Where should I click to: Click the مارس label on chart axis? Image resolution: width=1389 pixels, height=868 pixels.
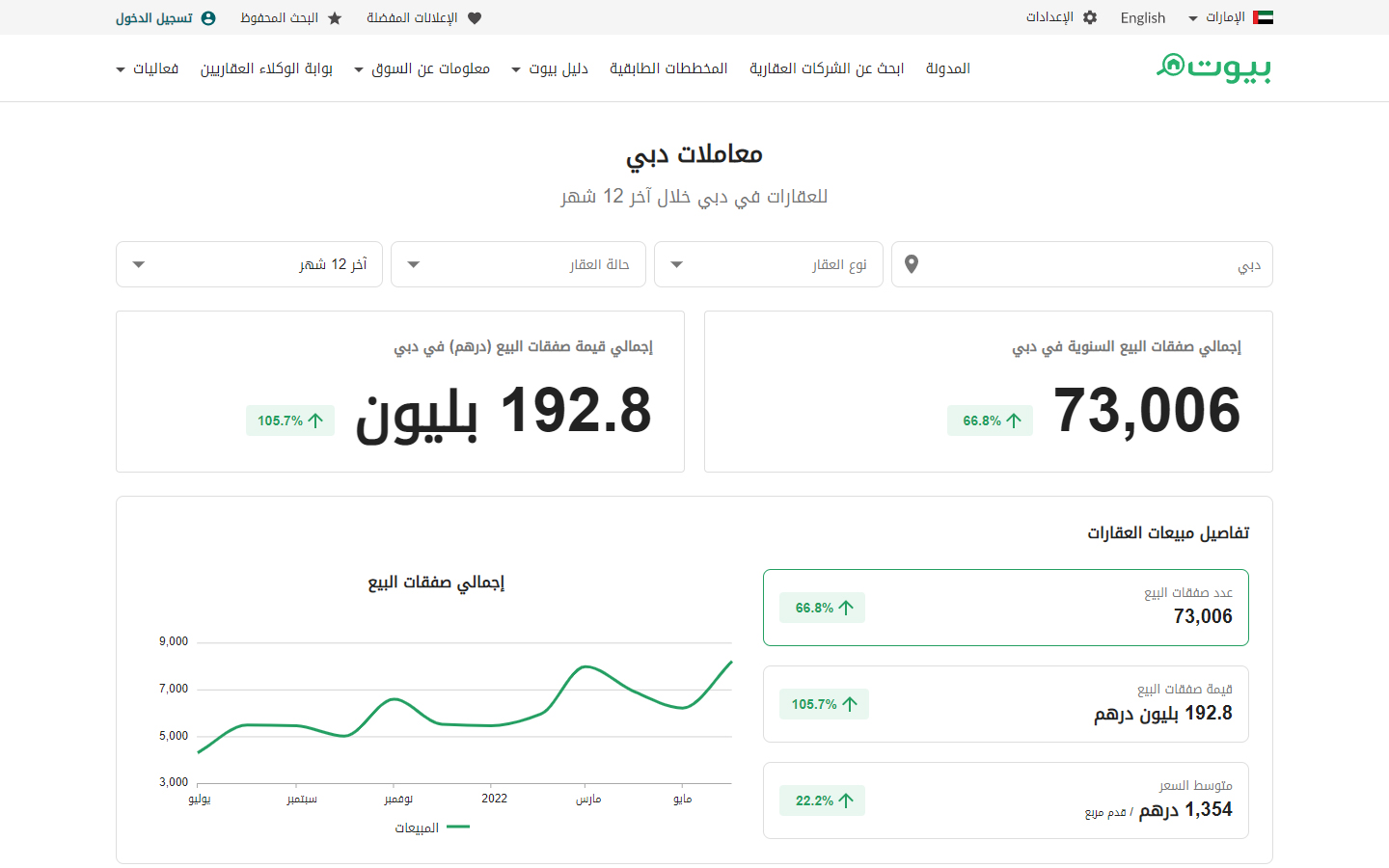[588, 799]
